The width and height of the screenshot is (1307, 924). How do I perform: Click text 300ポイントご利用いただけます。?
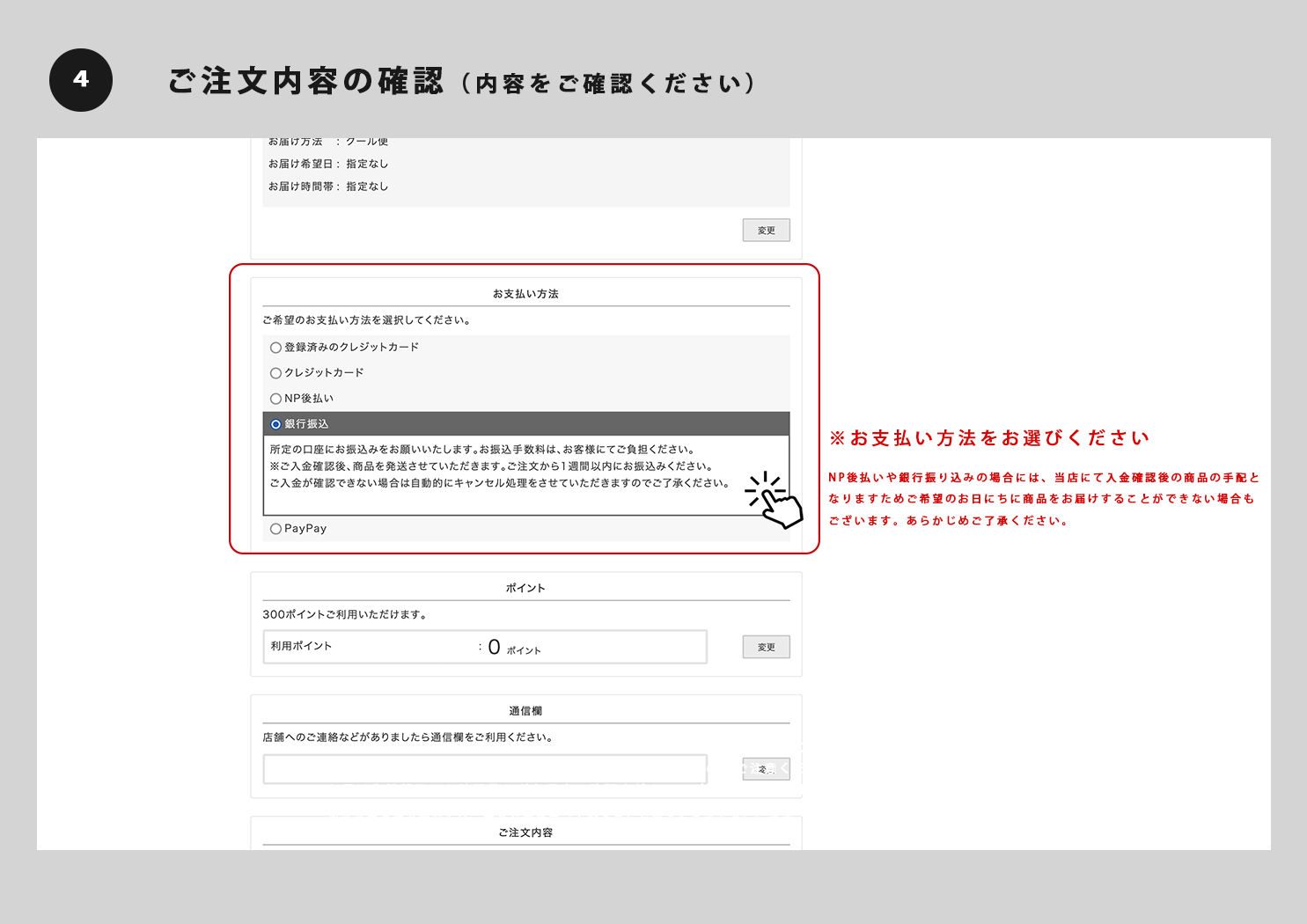pos(347,614)
